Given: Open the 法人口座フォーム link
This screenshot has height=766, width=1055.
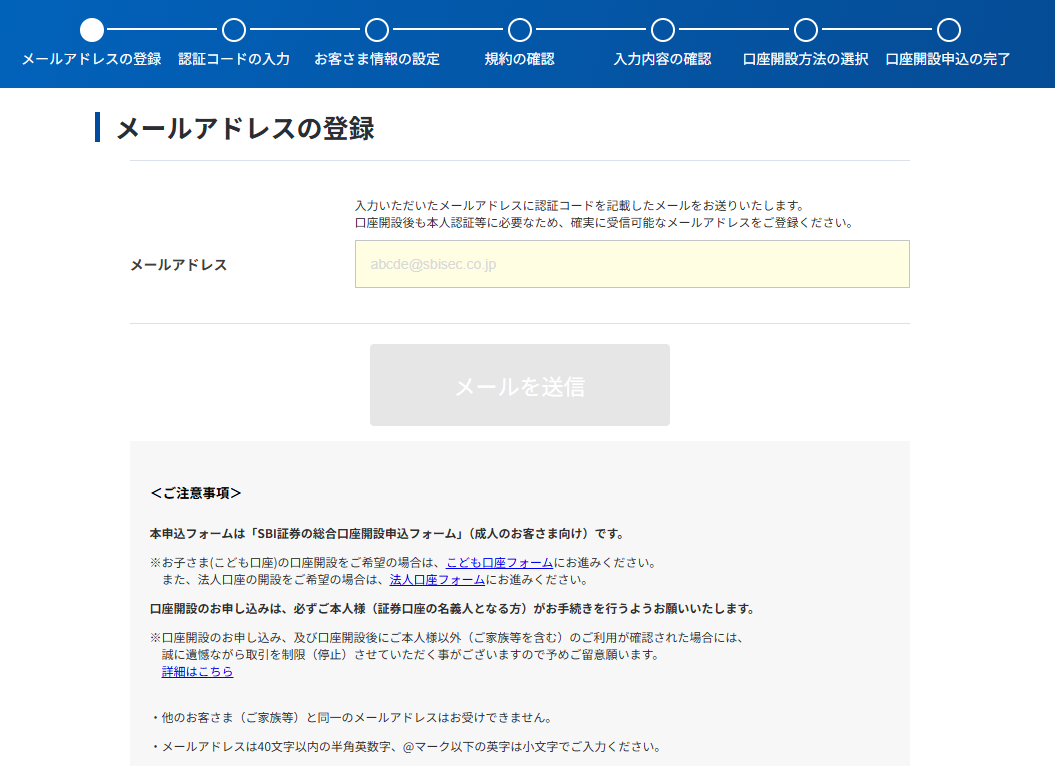Looking at the screenshot, I should pyautogui.click(x=437, y=580).
